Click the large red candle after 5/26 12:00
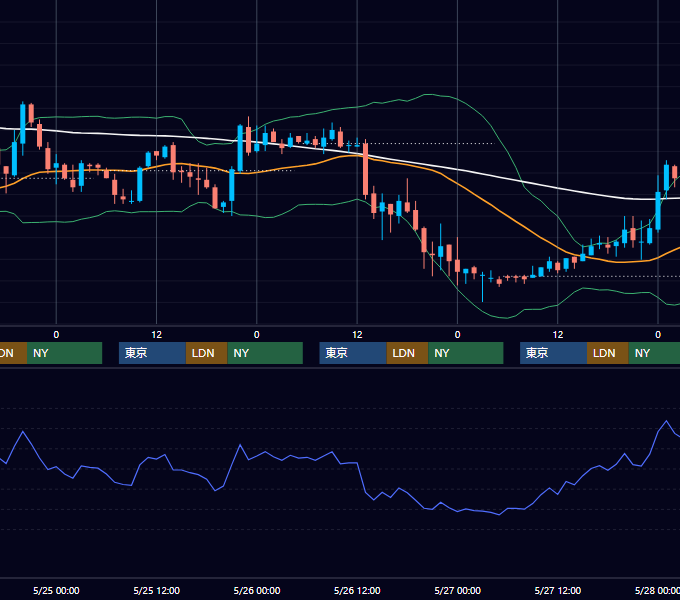This screenshot has height=600, width=680. pos(366,170)
